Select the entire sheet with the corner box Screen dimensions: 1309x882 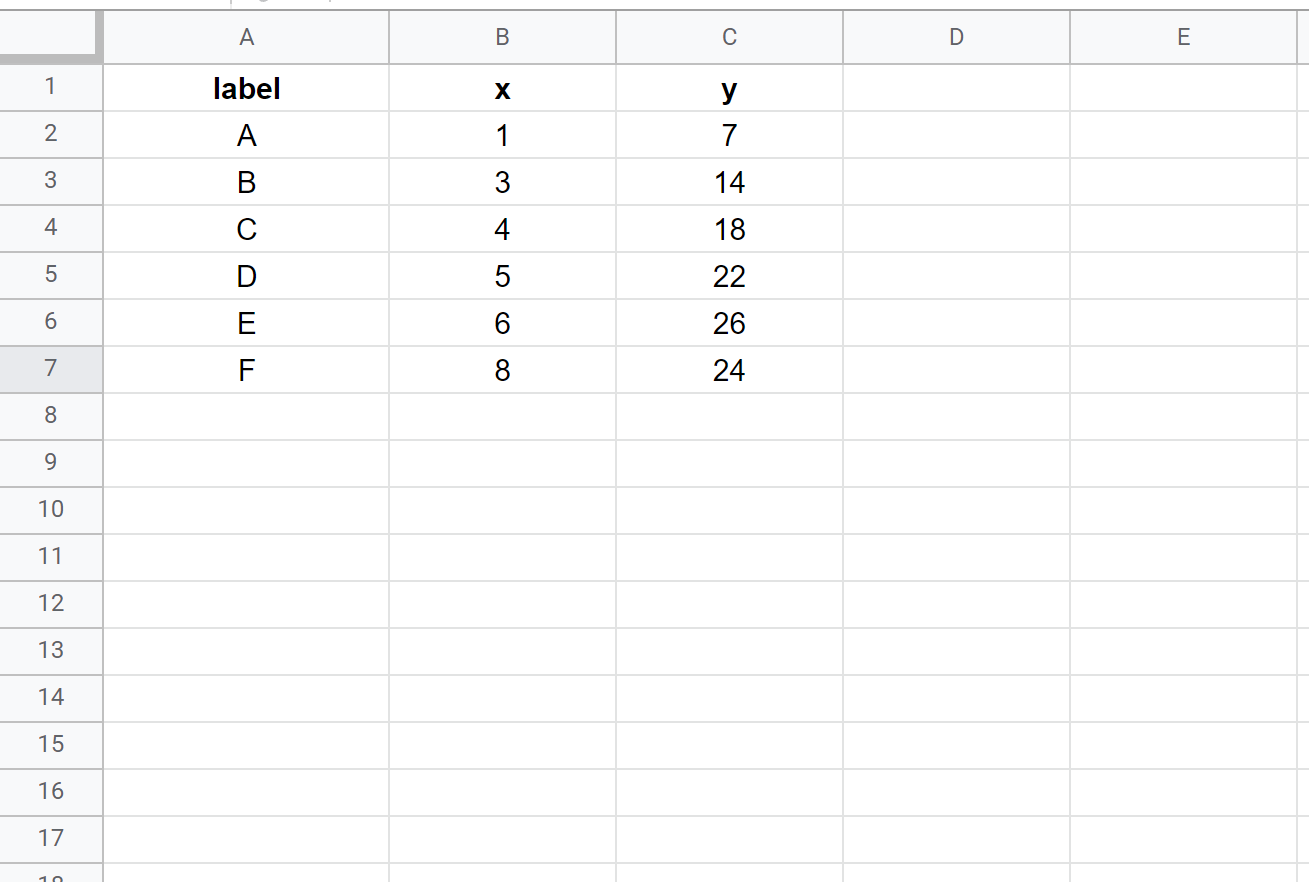click(x=50, y=38)
